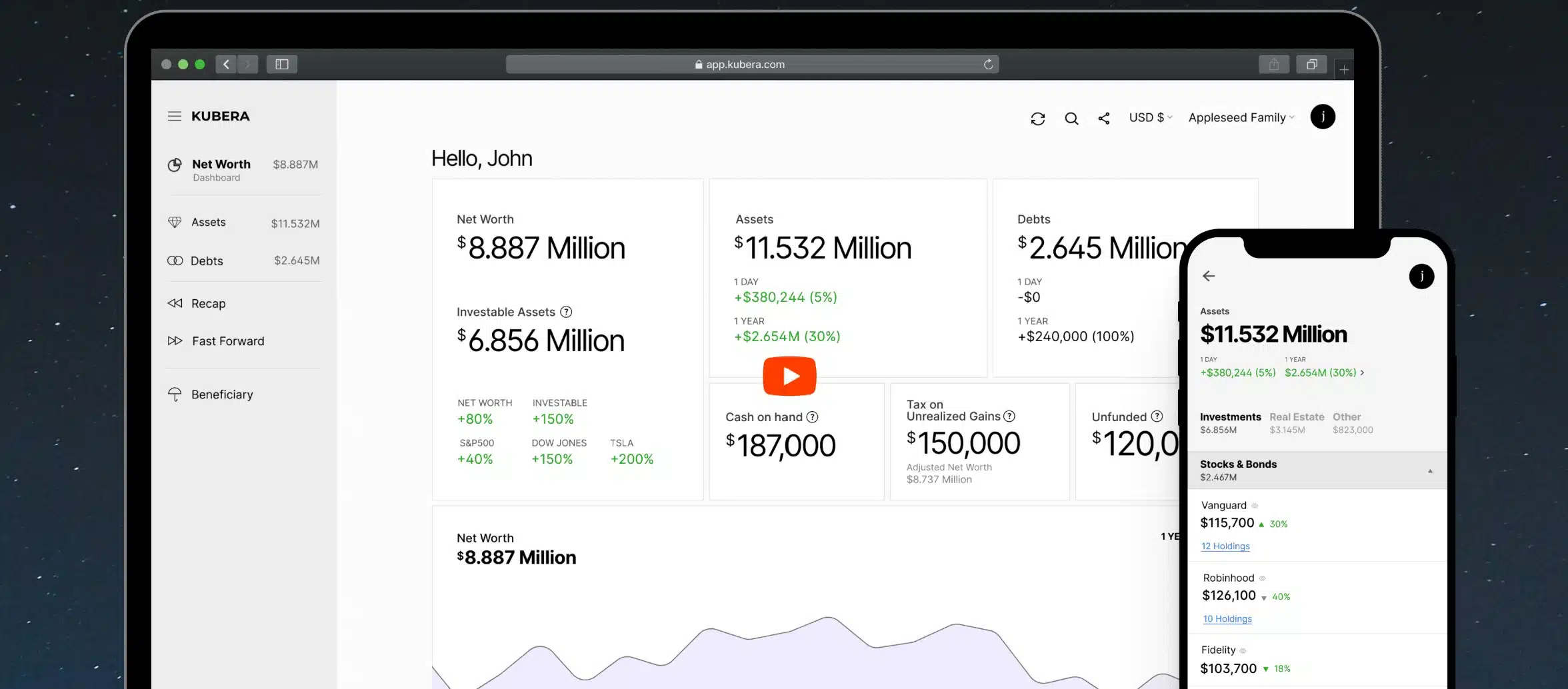Switch to the Real Estate tab
The width and height of the screenshot is (1568, 689).
click(1296, 416)
